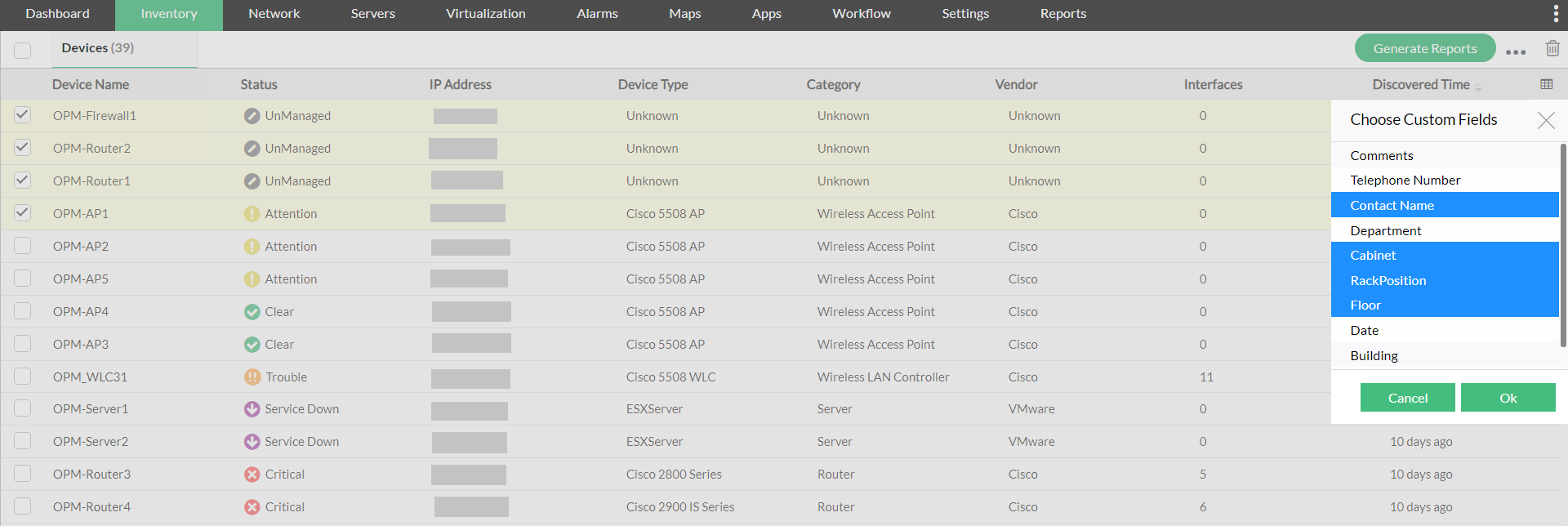1568x526 pixels.
Task: Click the trash delete icon
Action: (1552, 48)
